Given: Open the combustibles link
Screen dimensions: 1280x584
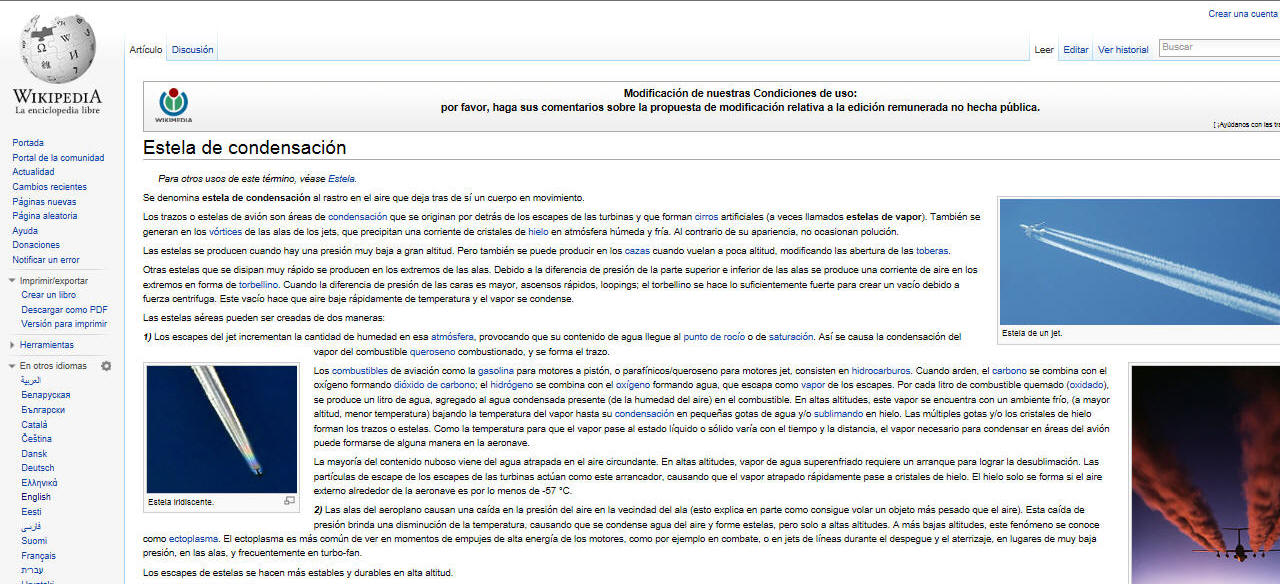Looking at the screenshot, I should [359, 371].
